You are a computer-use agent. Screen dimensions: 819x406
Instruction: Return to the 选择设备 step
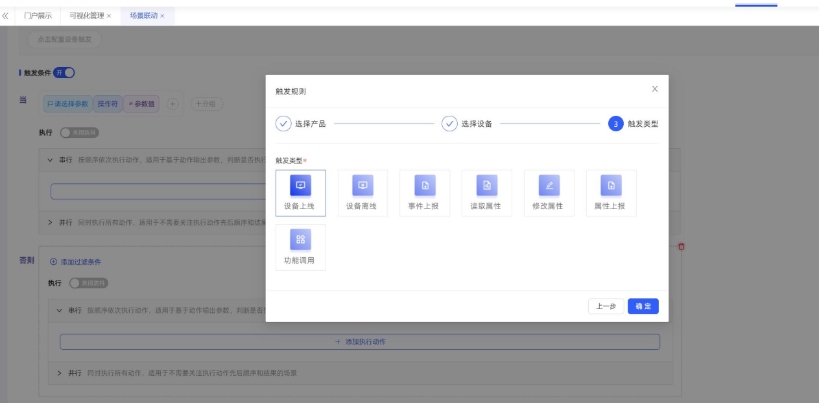(466, 124)
